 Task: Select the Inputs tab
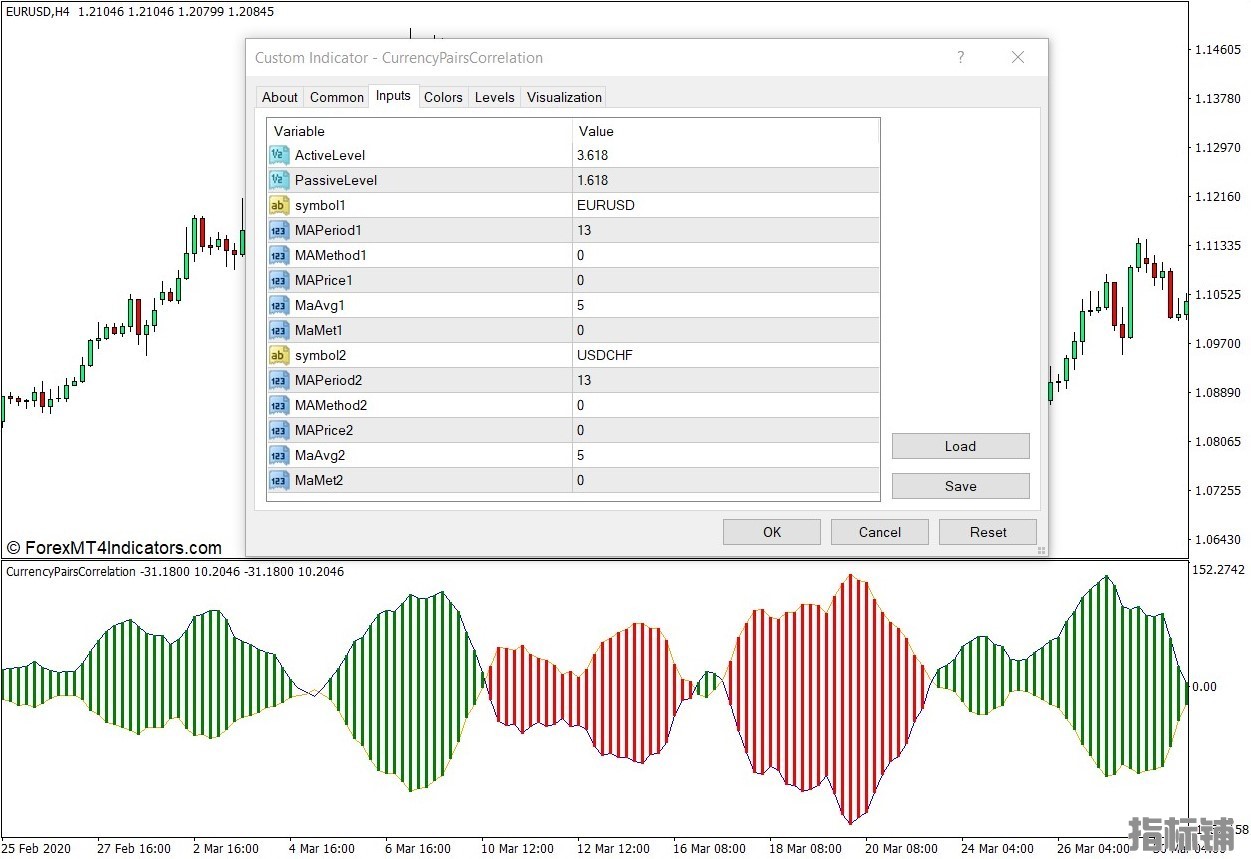click(x=393, y=96)
